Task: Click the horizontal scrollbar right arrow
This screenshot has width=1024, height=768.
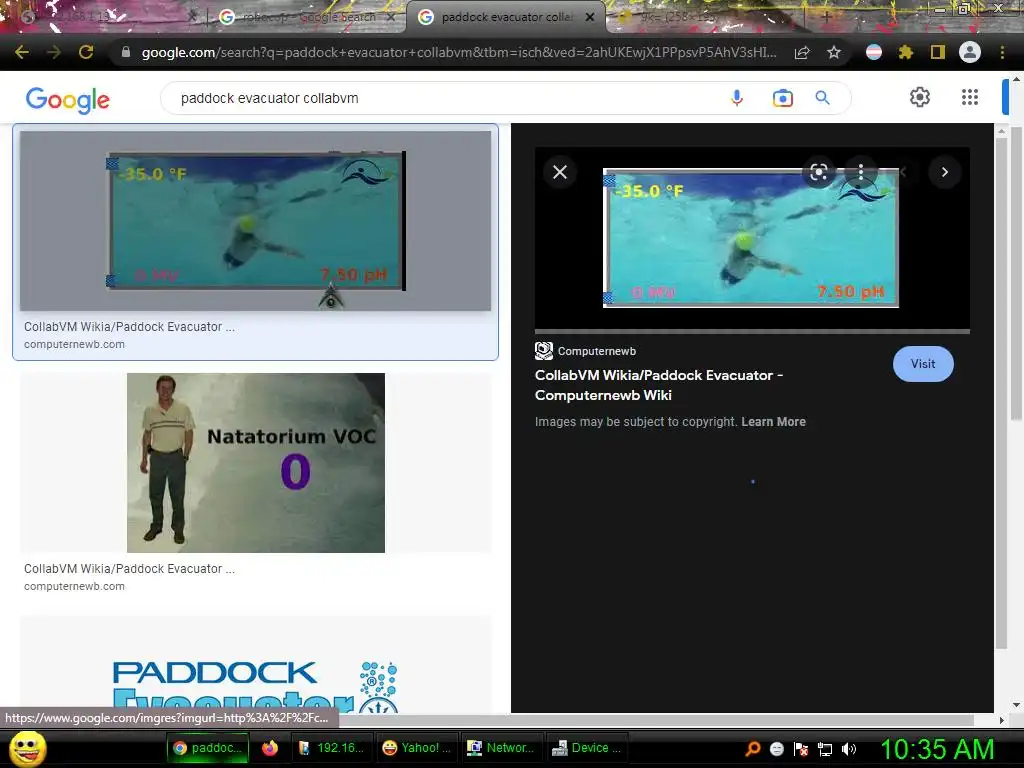Action: [1001, 720]
